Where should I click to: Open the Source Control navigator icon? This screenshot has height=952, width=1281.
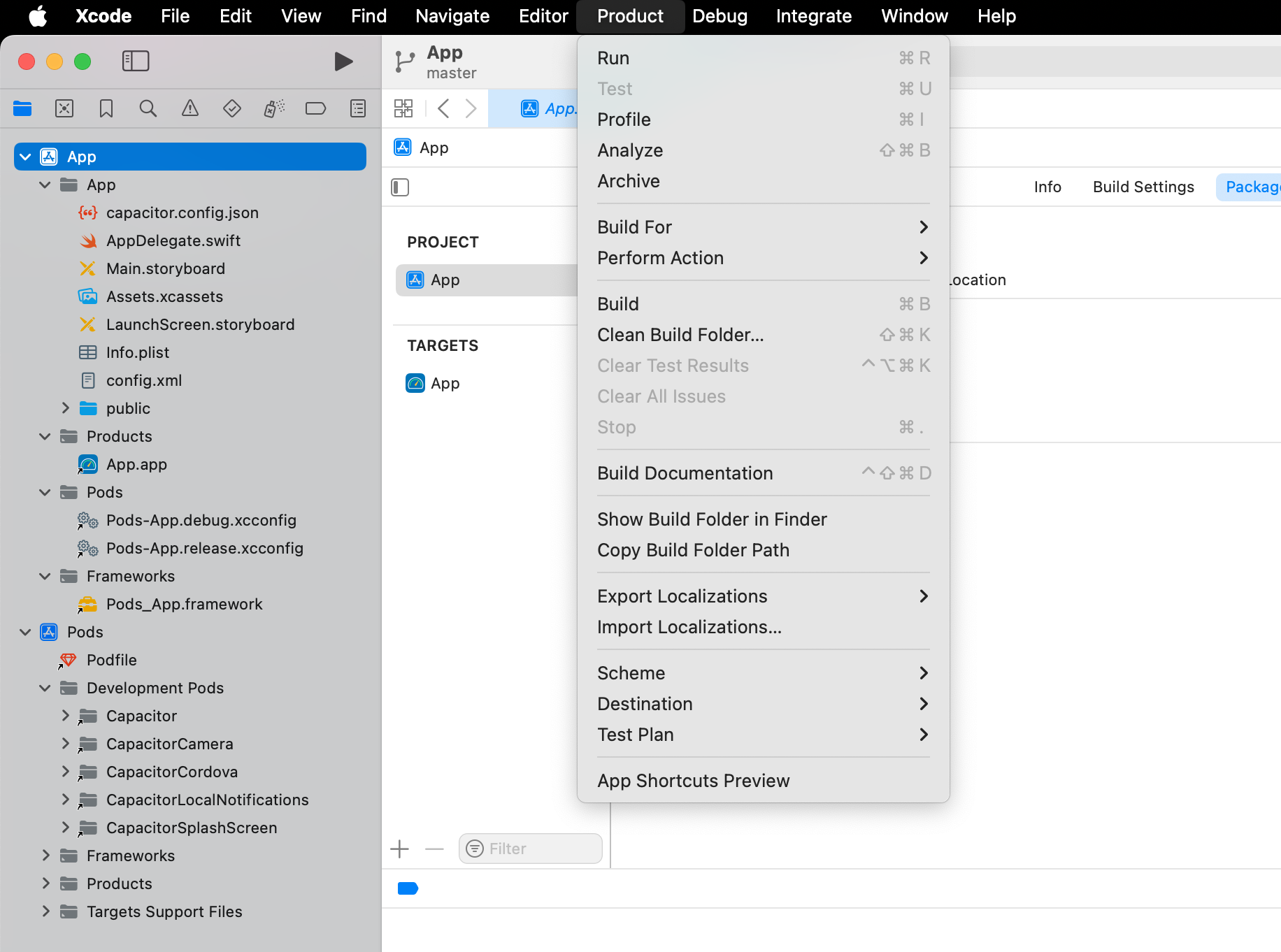point(64,108)
